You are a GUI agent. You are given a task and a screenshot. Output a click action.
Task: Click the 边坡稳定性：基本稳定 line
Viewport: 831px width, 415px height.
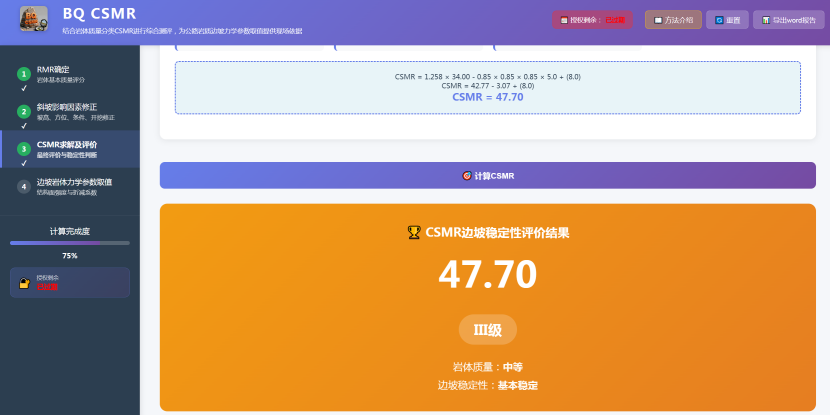point(488,386)
